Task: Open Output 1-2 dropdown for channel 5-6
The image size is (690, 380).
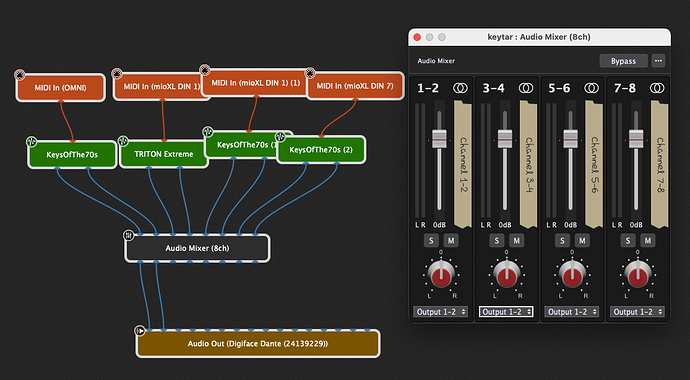Action: [572, 312]
